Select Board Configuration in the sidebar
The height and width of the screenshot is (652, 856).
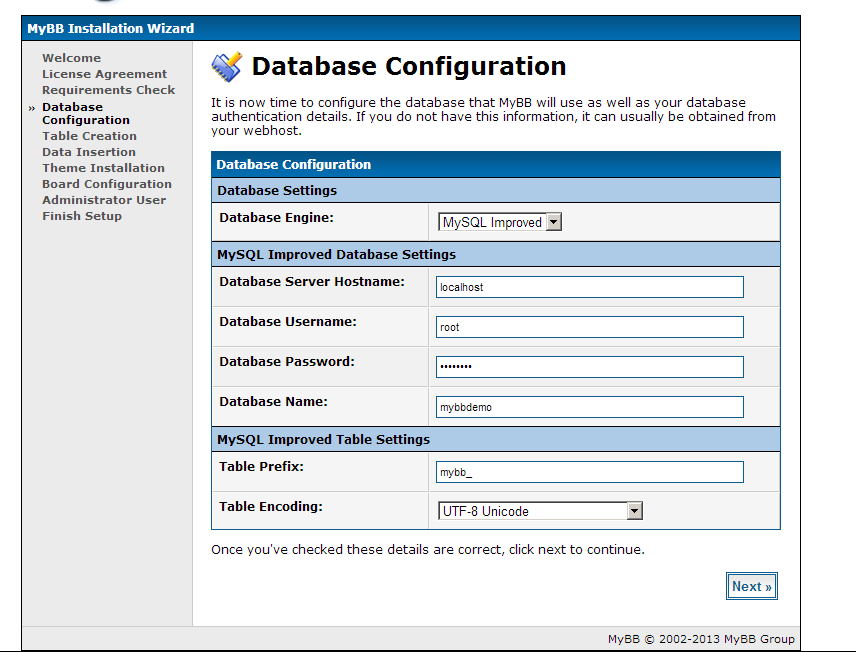[107, 184]
